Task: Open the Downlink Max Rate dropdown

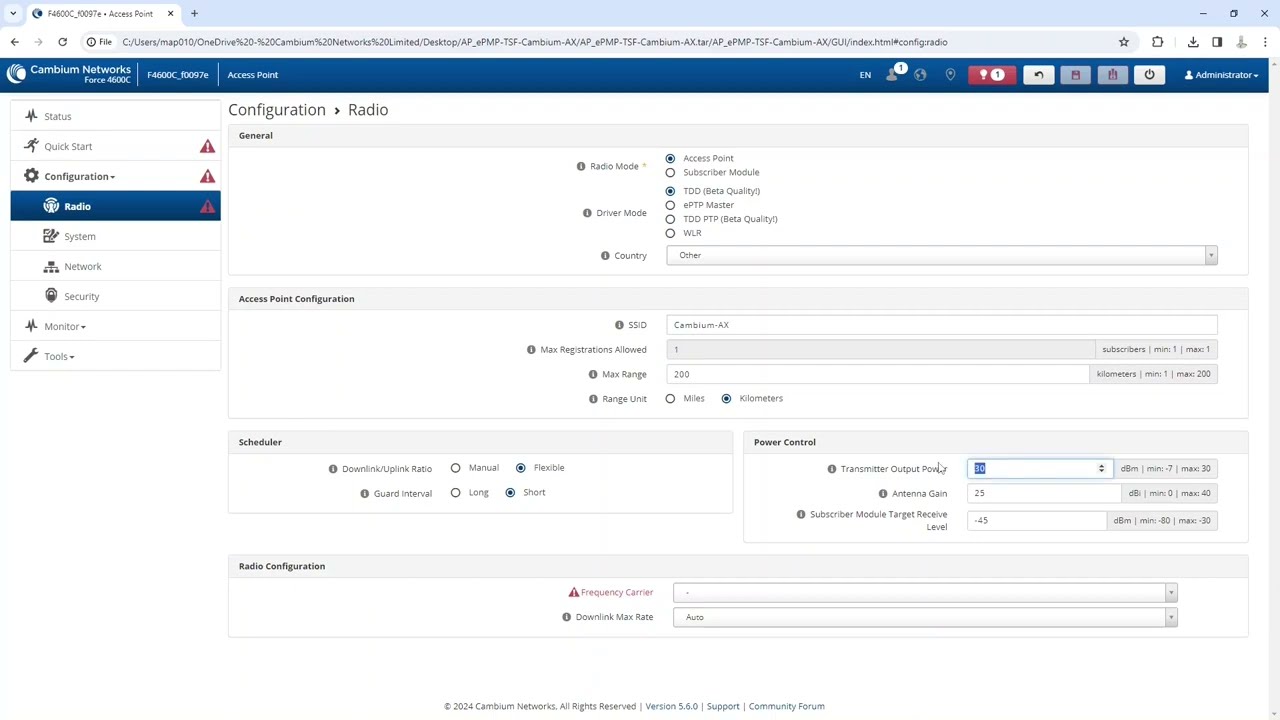Action: 925,617
